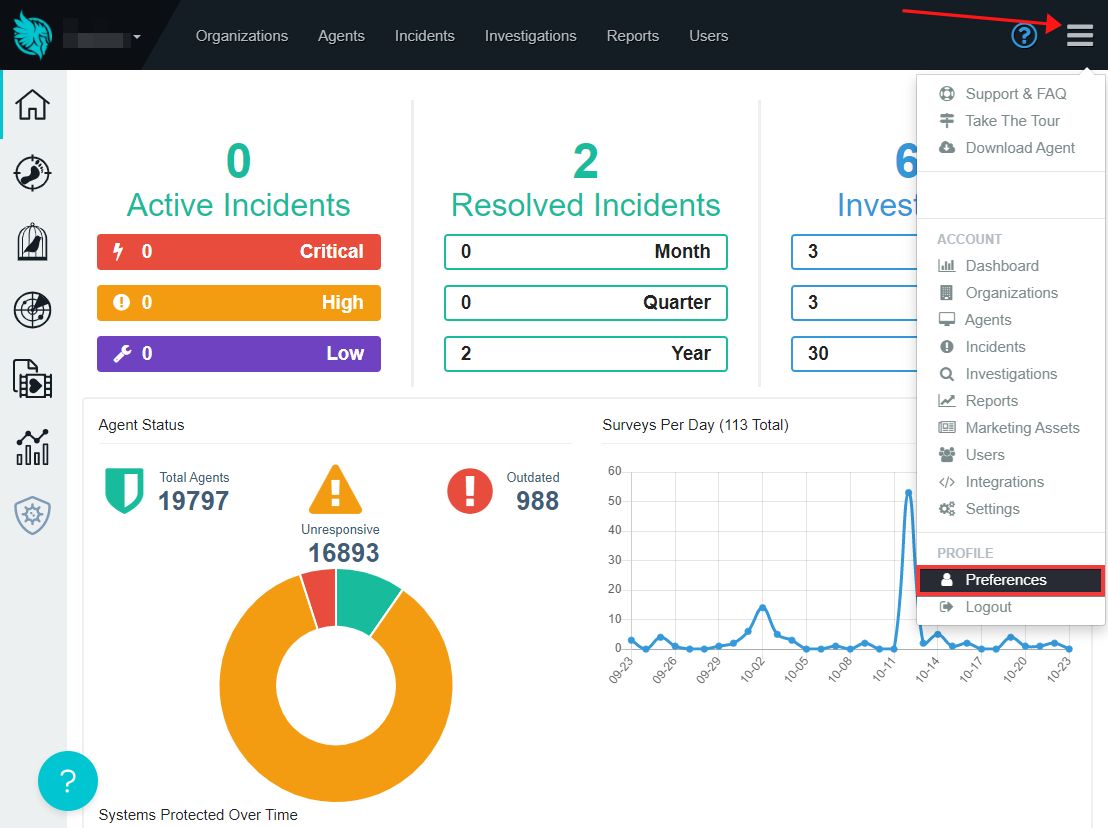1108x828 pixels.
Task: Go to the Home sidebar icon
Action: click(33, 104)
